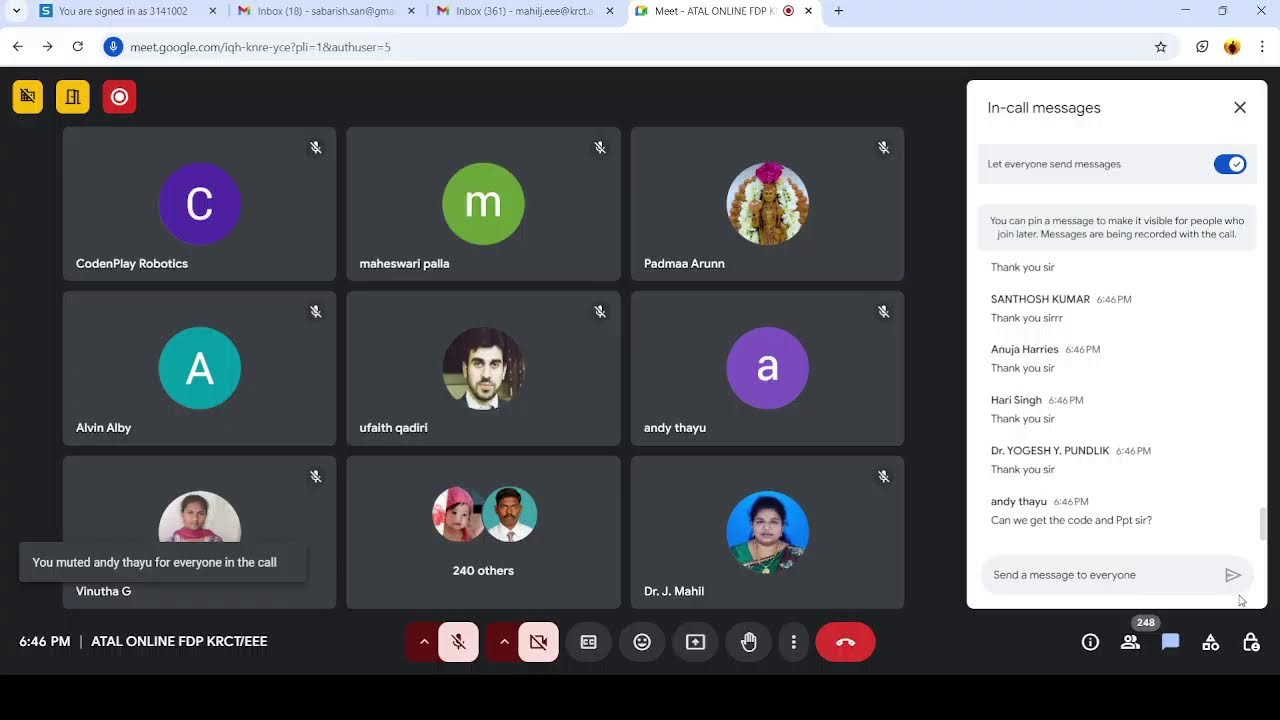Click the yellow captions-off extension icon
This screenshot has width=1280, height=720.
click(28, 97)
